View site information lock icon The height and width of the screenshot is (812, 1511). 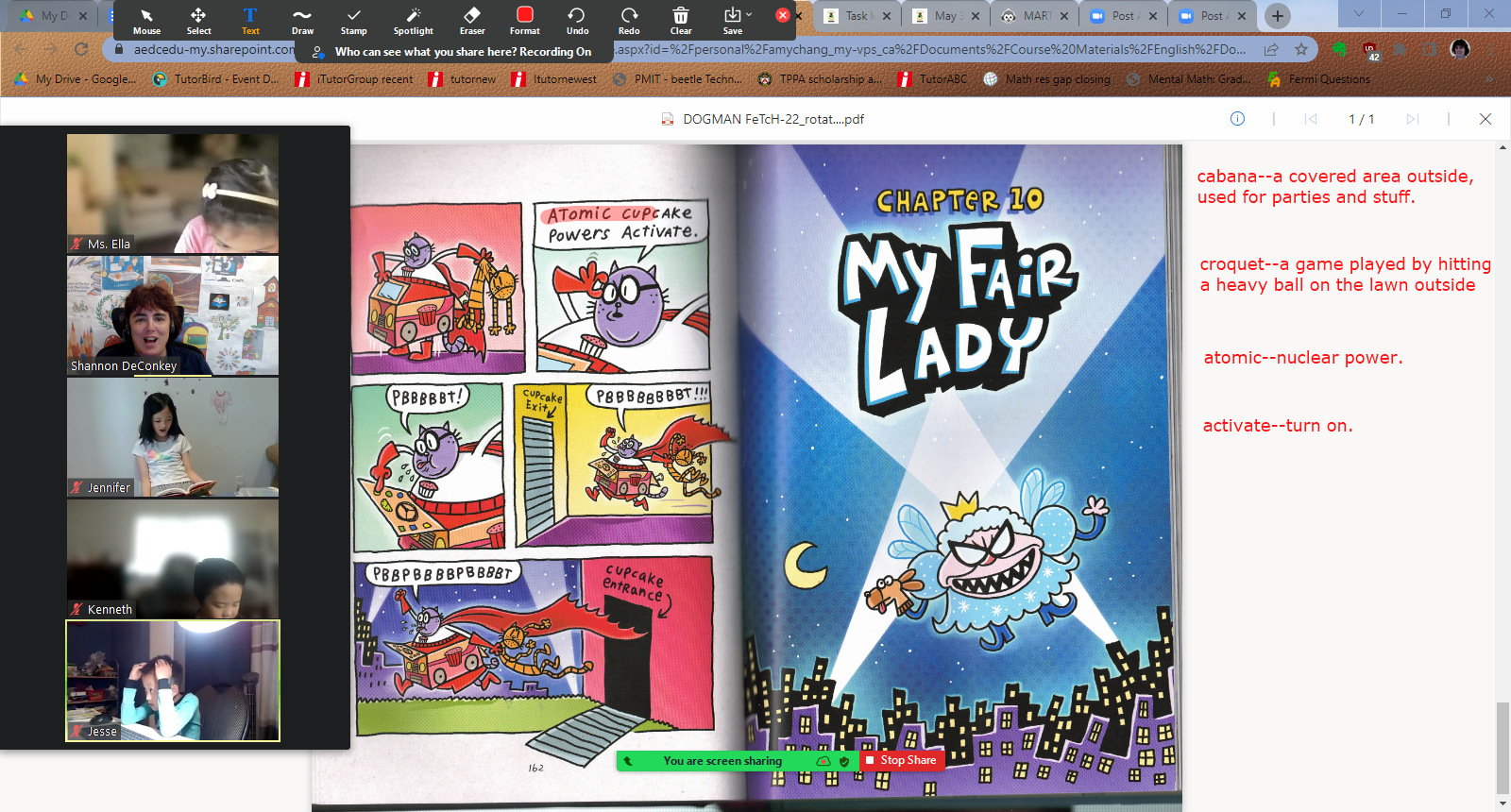[x=119, y=49]
